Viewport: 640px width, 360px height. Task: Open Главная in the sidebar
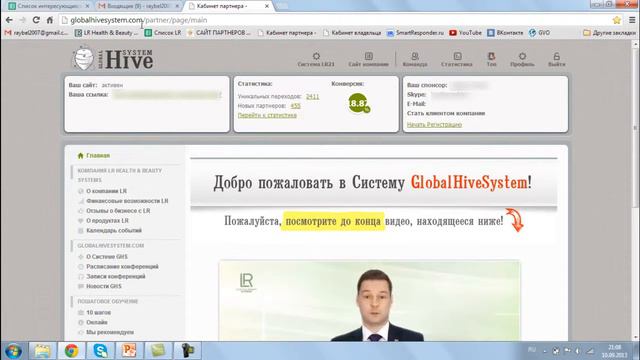pyautogui.click(x=93, y=156)
